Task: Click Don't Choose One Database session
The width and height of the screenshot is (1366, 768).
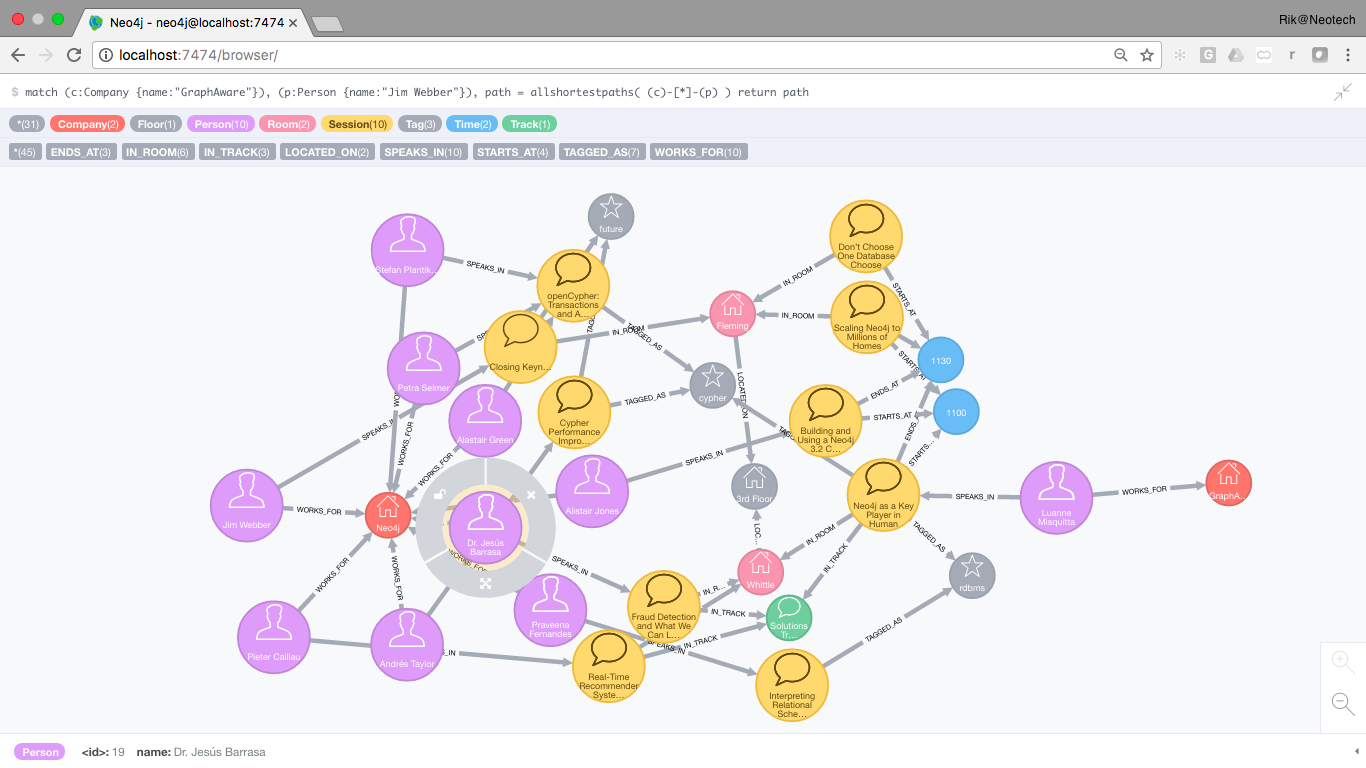Action: (x=866, y=237)
